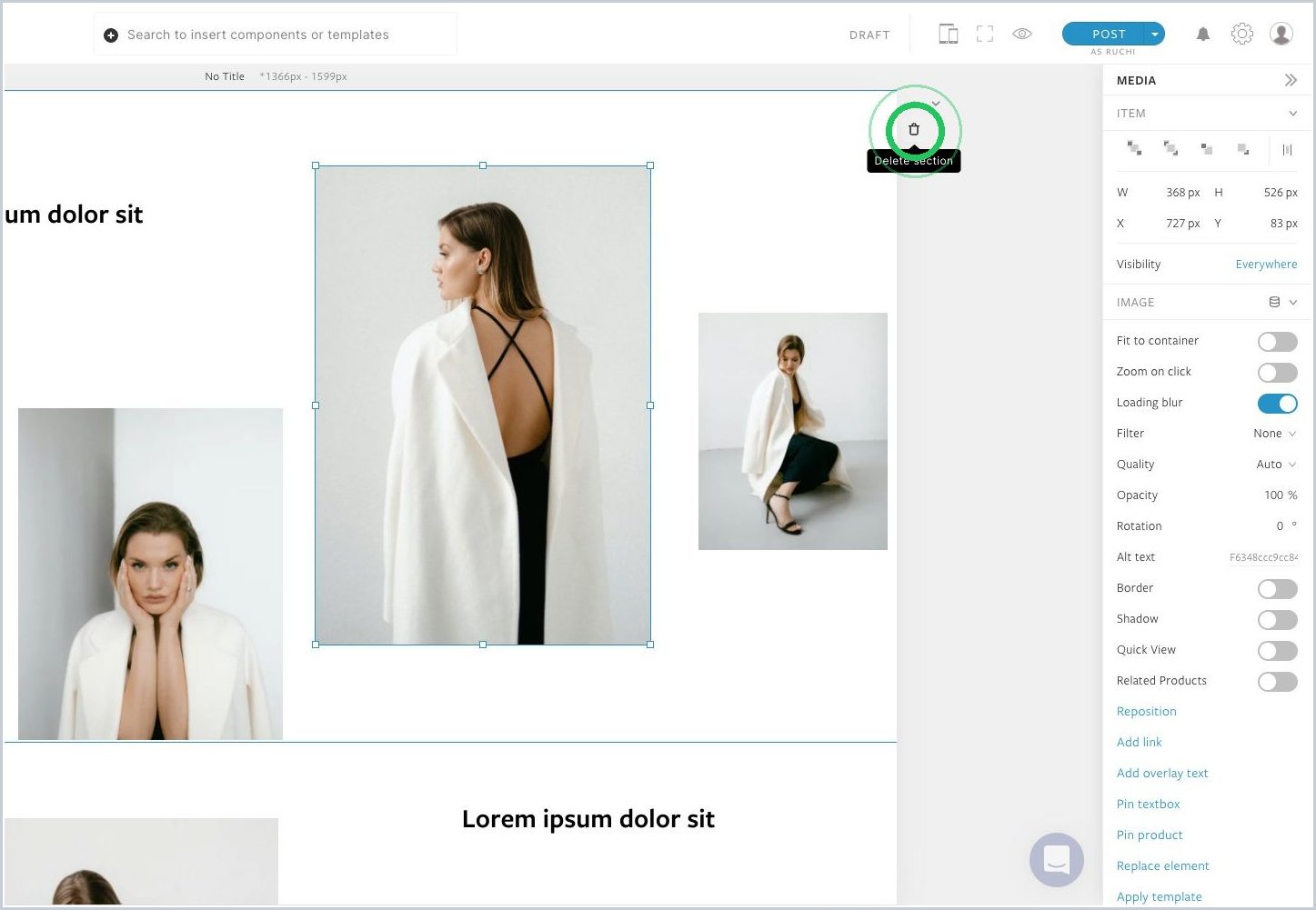
Task: Open the Filter None dropdown
Action: pos(1274,434)
